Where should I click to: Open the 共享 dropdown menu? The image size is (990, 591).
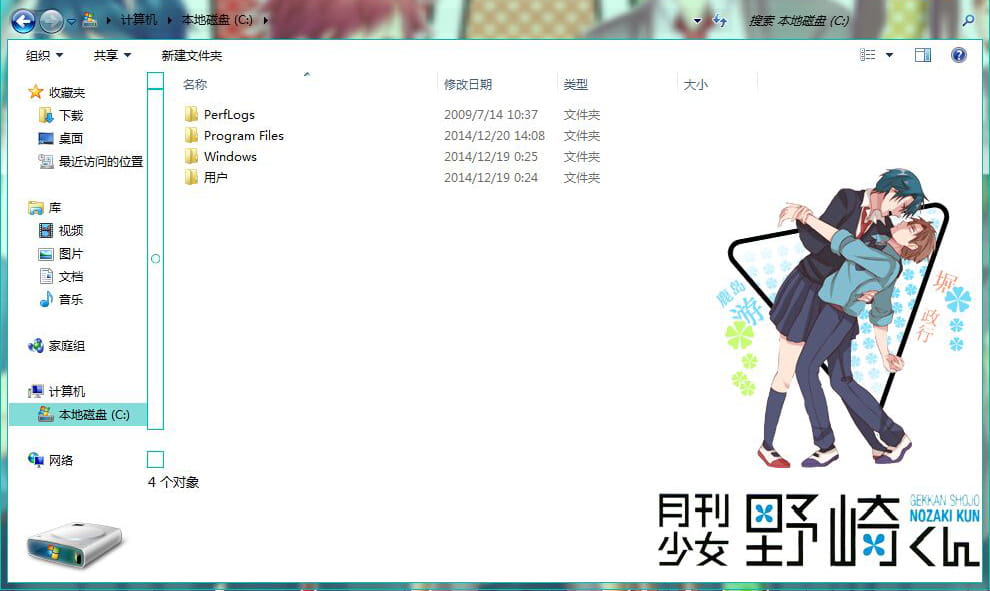tap(110, 55)
